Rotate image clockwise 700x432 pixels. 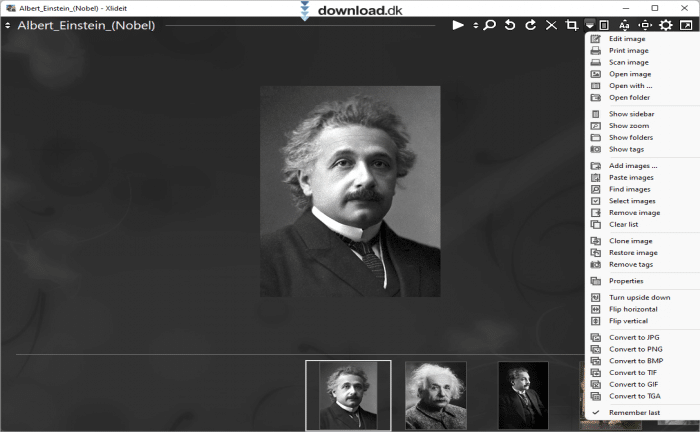pyautogui.click(x=530, y=25)
